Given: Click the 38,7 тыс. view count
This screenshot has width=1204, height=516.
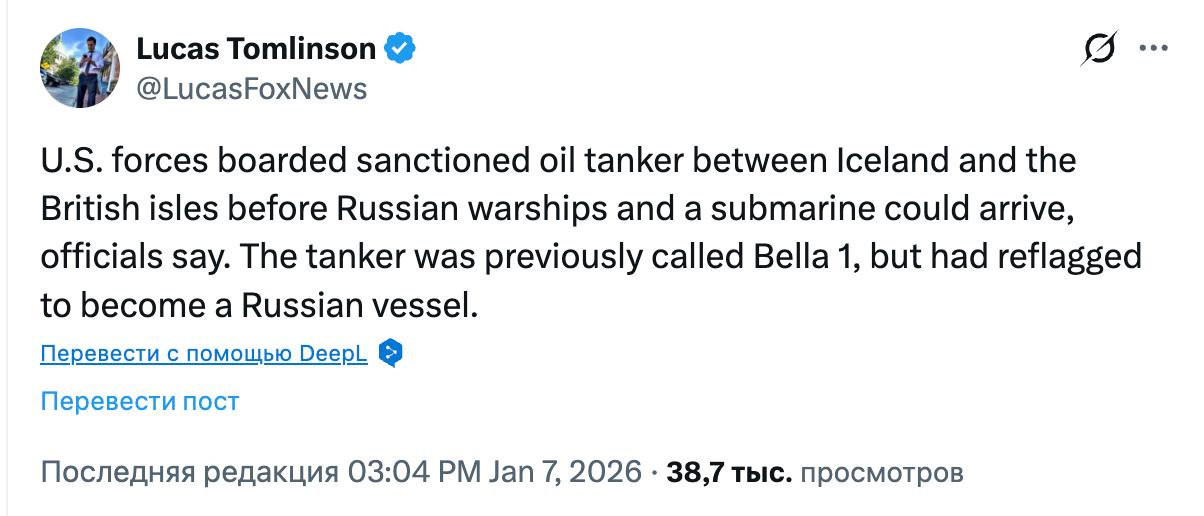Looking at the screenshot, I should coord(730,472).
